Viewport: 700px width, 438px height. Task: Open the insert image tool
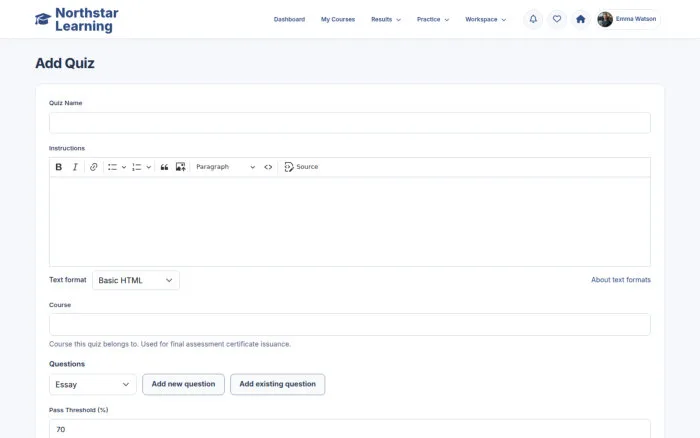tap(180, 167)
